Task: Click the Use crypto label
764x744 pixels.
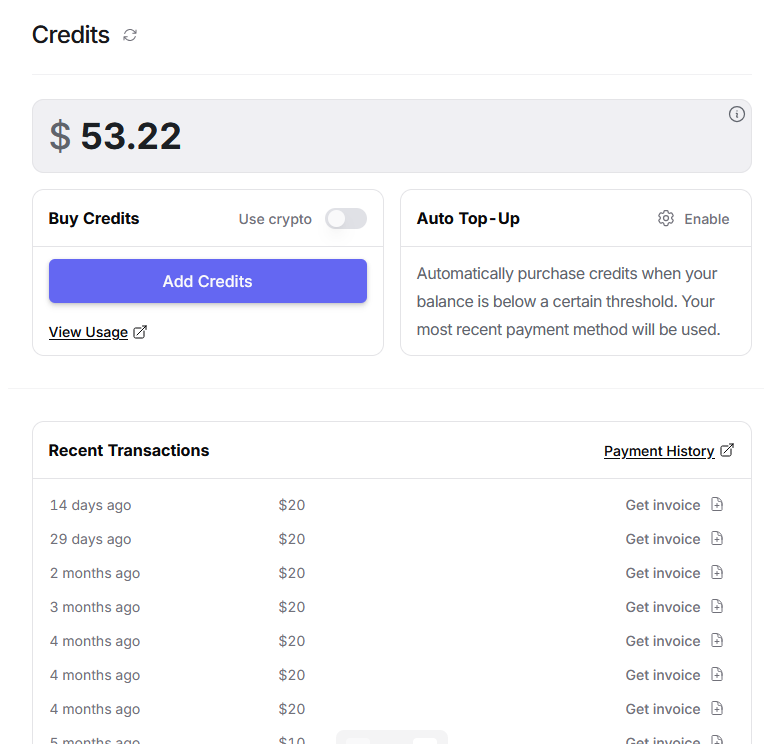Action: [275, 219]
